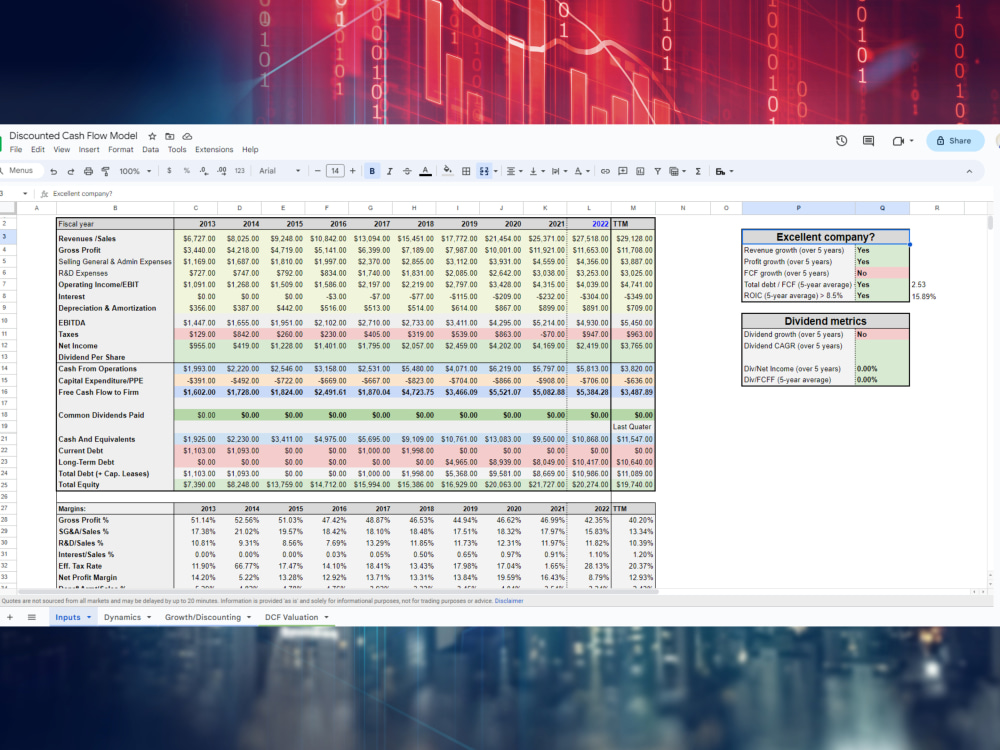Open the Data menu
The image size is (1000, 750).
tap(151, 149)
